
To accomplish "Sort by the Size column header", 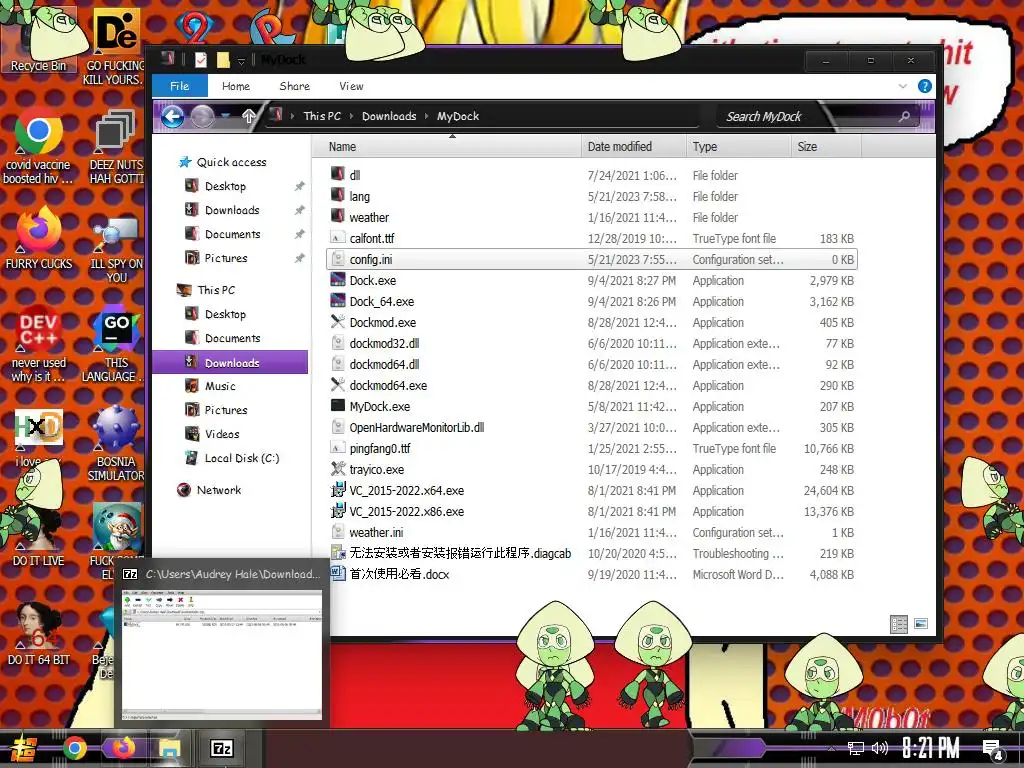I will pos(826,146).
